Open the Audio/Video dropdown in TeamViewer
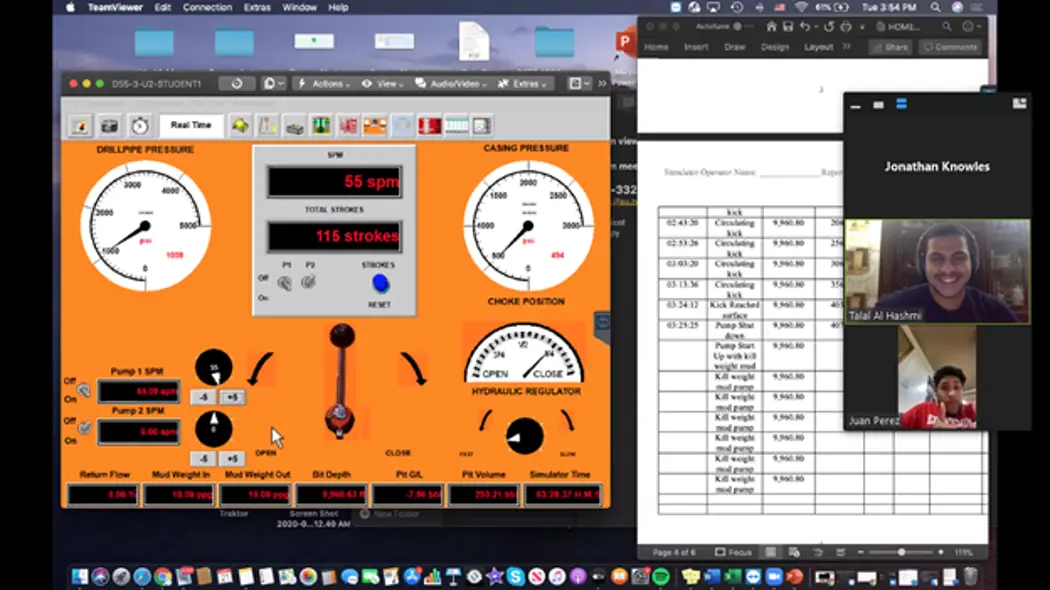Screen dimensions: 1050x590 (x=450, y=84)
